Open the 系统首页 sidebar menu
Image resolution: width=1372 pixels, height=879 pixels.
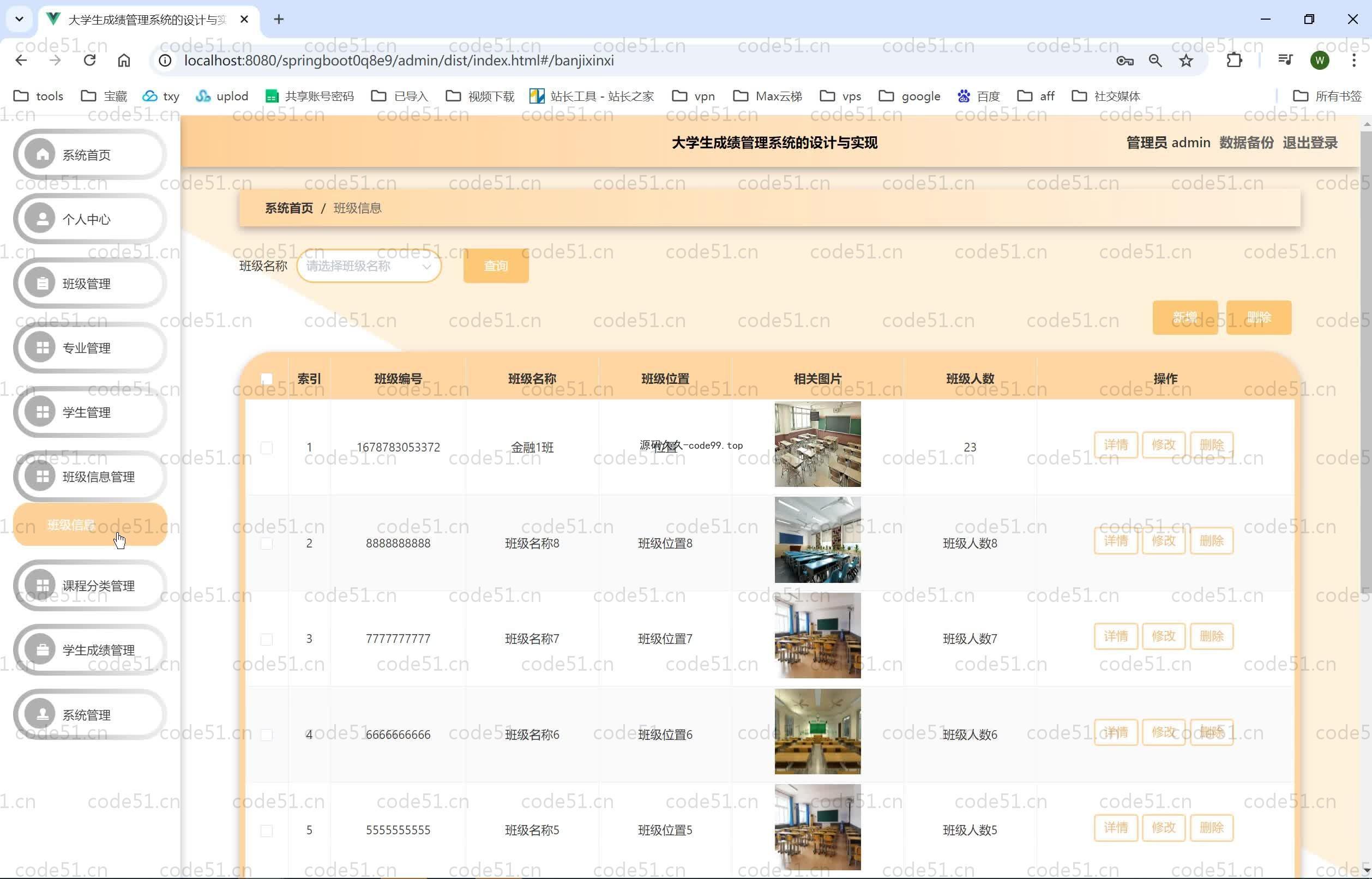click(x=89, y=154)
